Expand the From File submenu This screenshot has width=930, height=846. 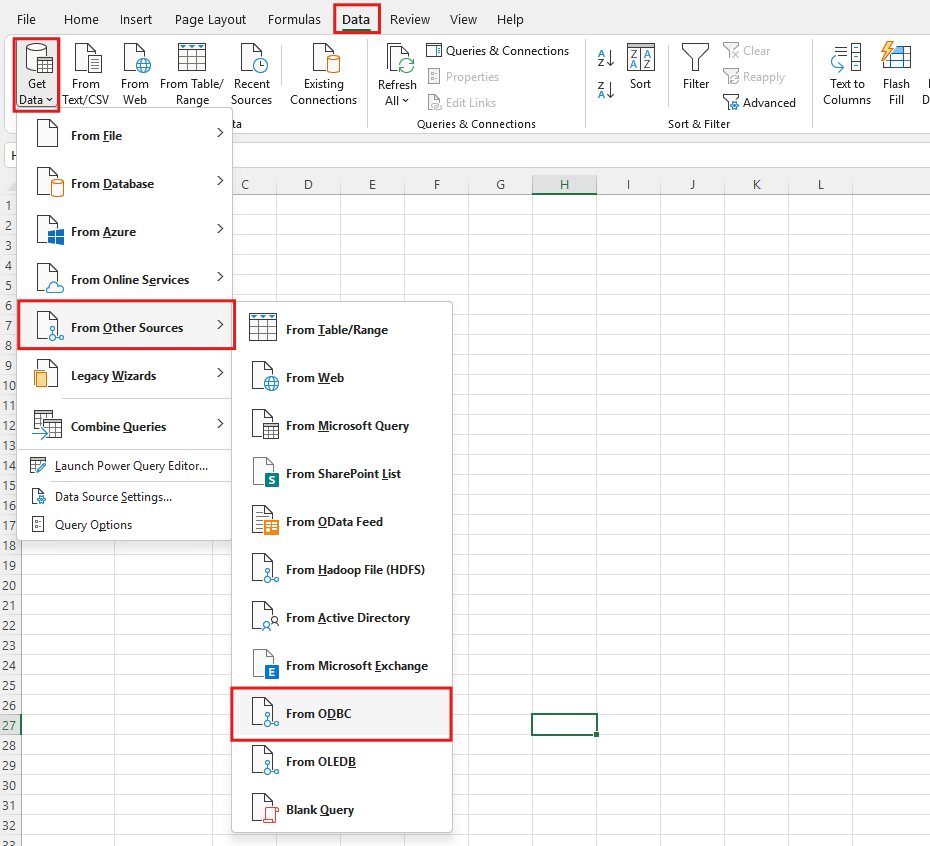pos(125,135)
